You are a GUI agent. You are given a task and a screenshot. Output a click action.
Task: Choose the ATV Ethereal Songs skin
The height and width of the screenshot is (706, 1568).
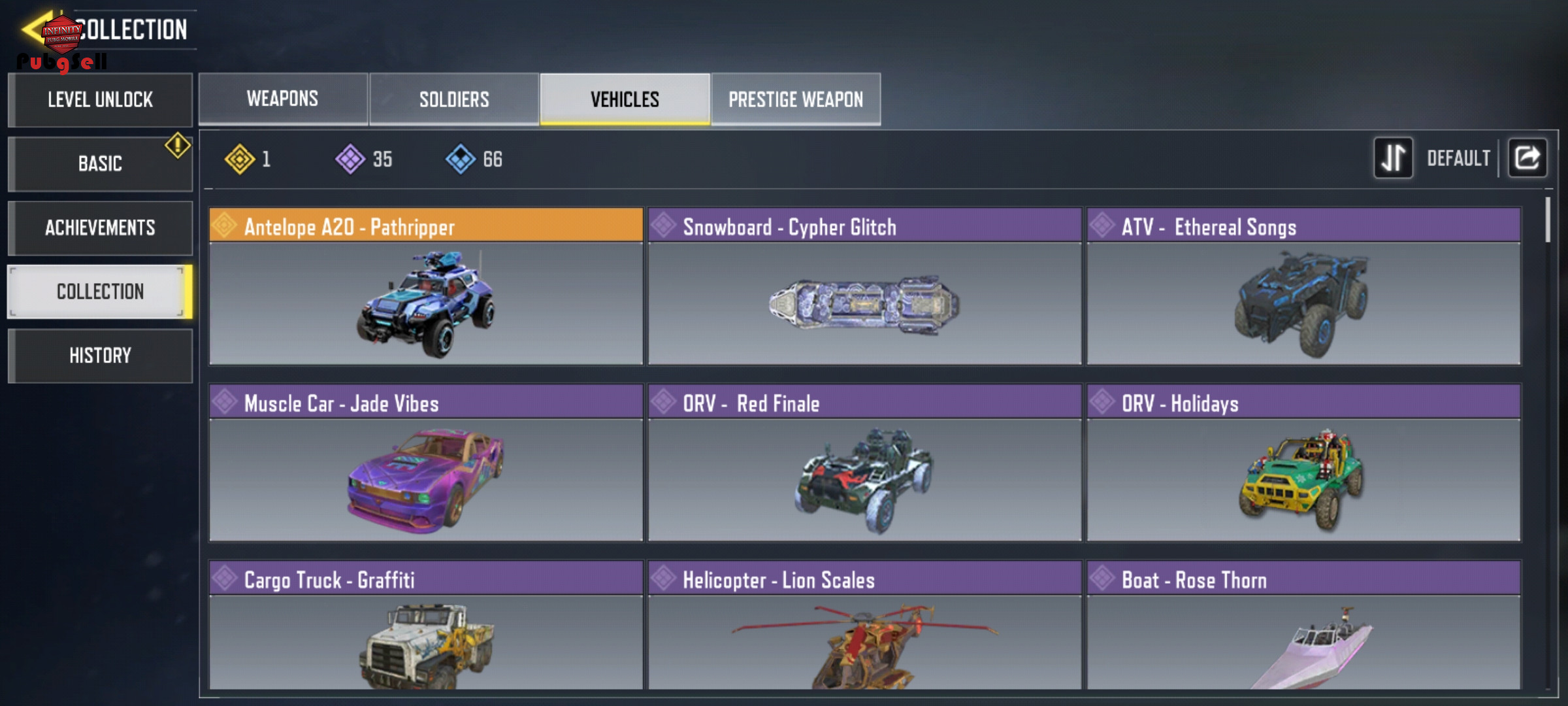1304,286
